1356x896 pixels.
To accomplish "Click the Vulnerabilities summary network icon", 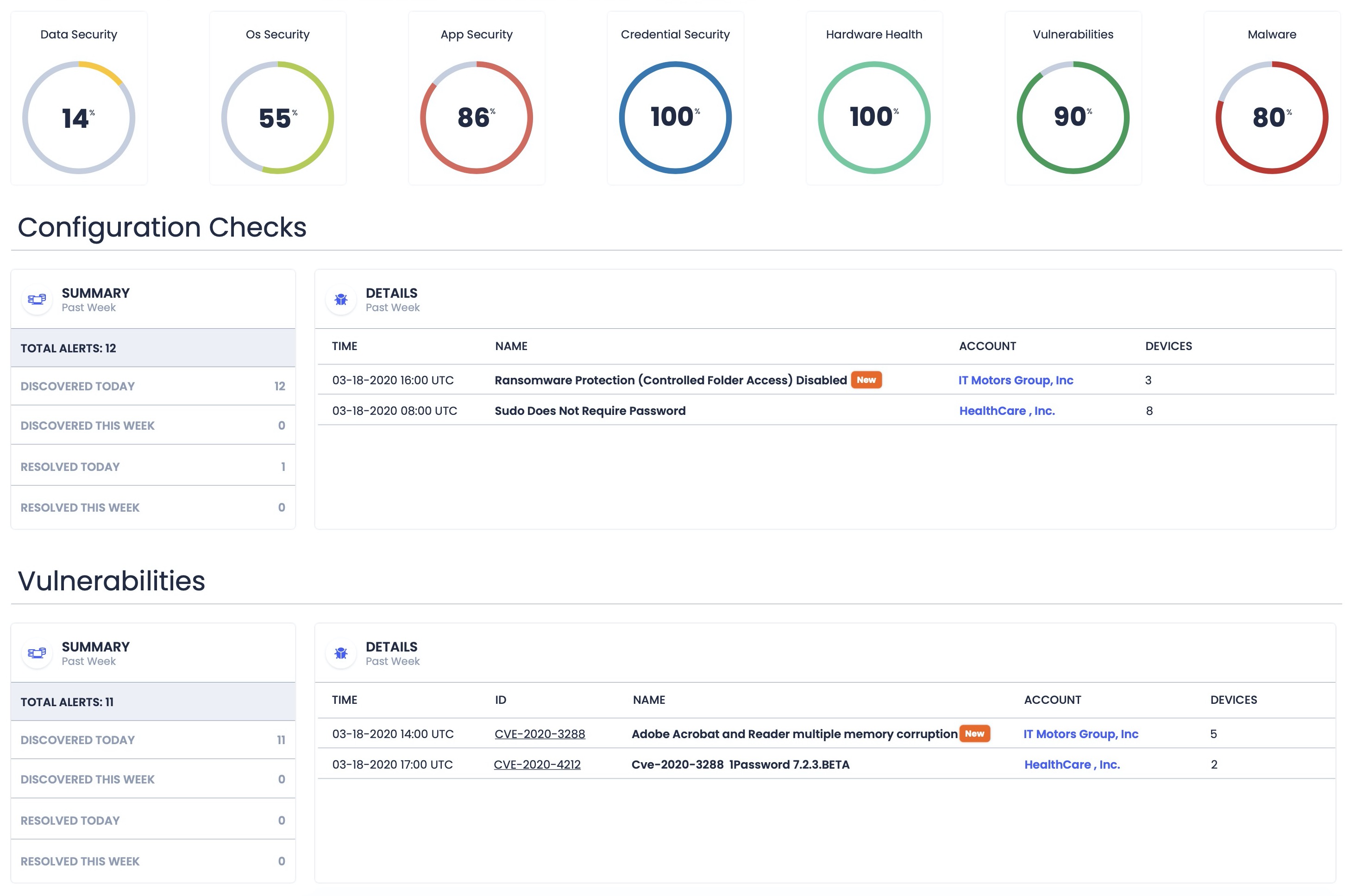I will tap(37, 652).
